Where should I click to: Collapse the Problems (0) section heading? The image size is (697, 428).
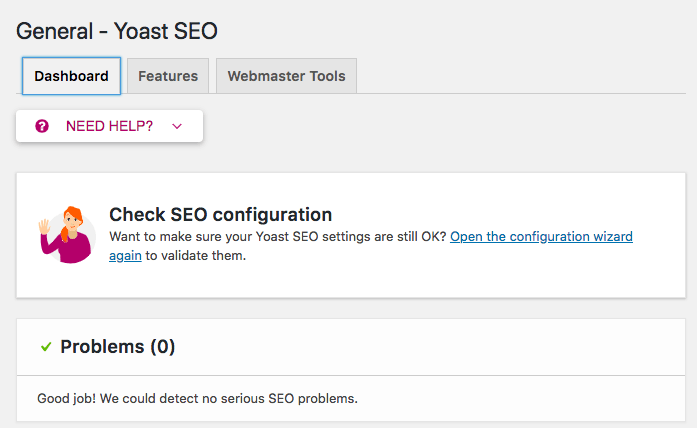(x=118, y=347)
